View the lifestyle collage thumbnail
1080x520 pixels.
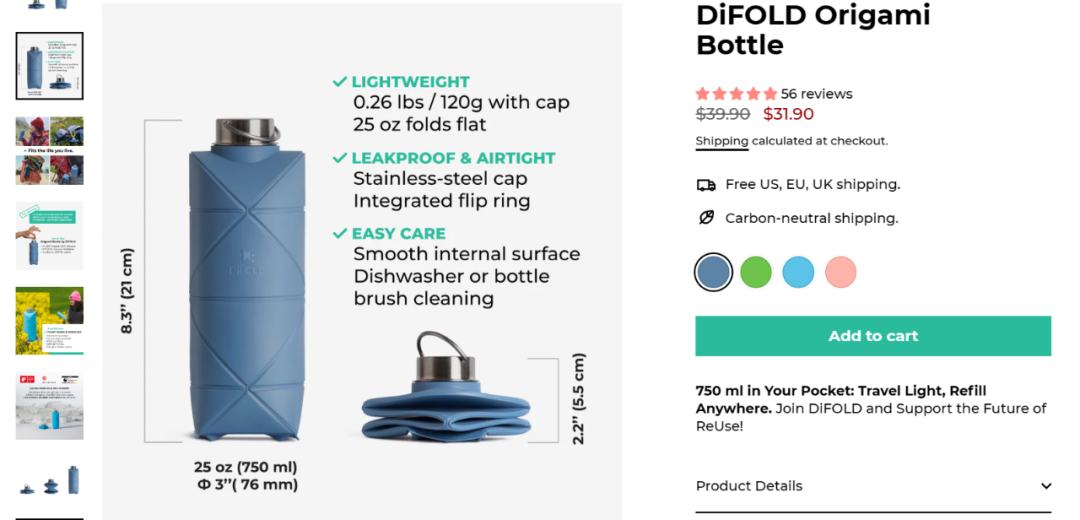coord(50,151)
